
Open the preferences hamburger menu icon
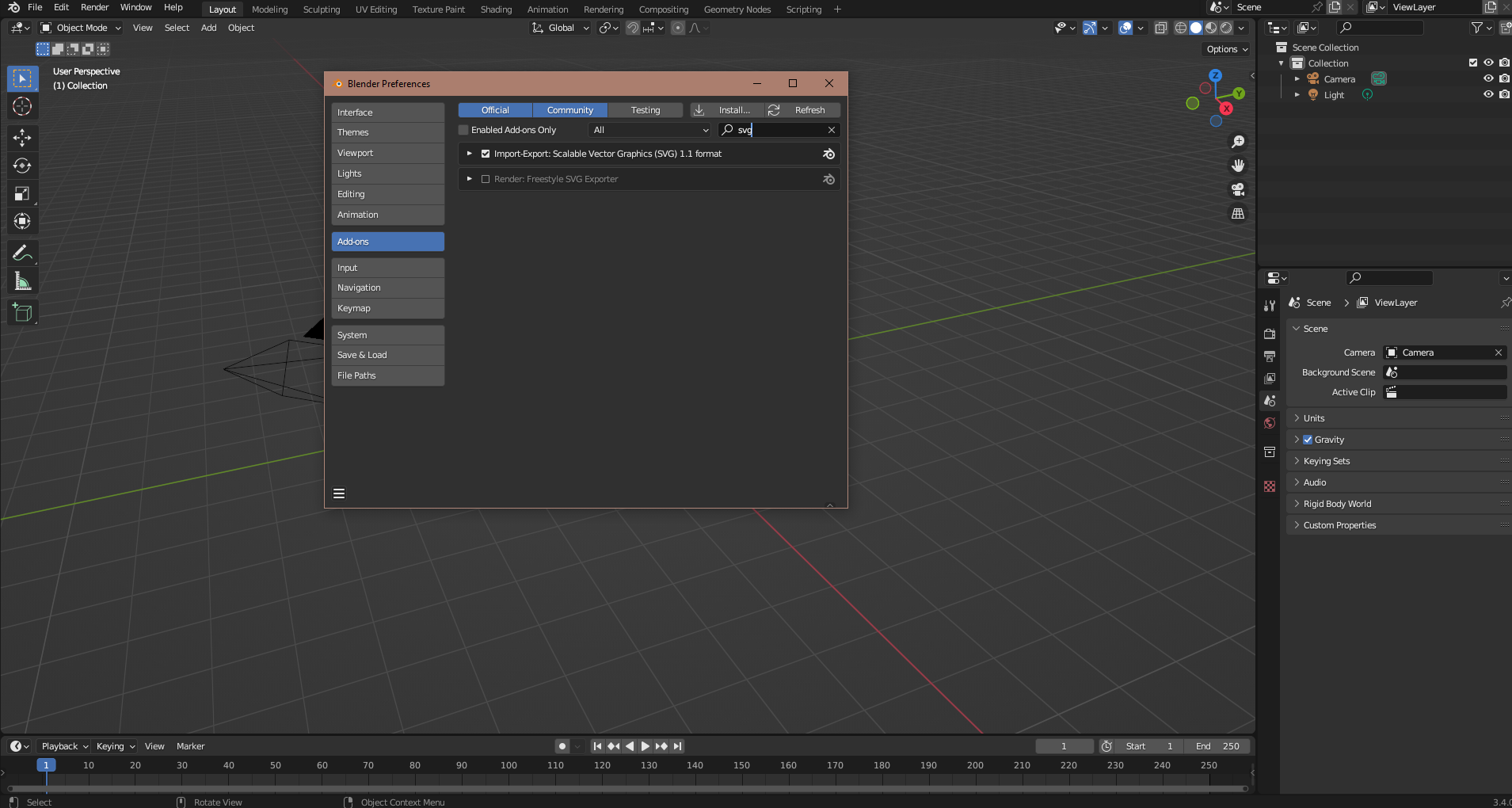click(x=339, y=494)
